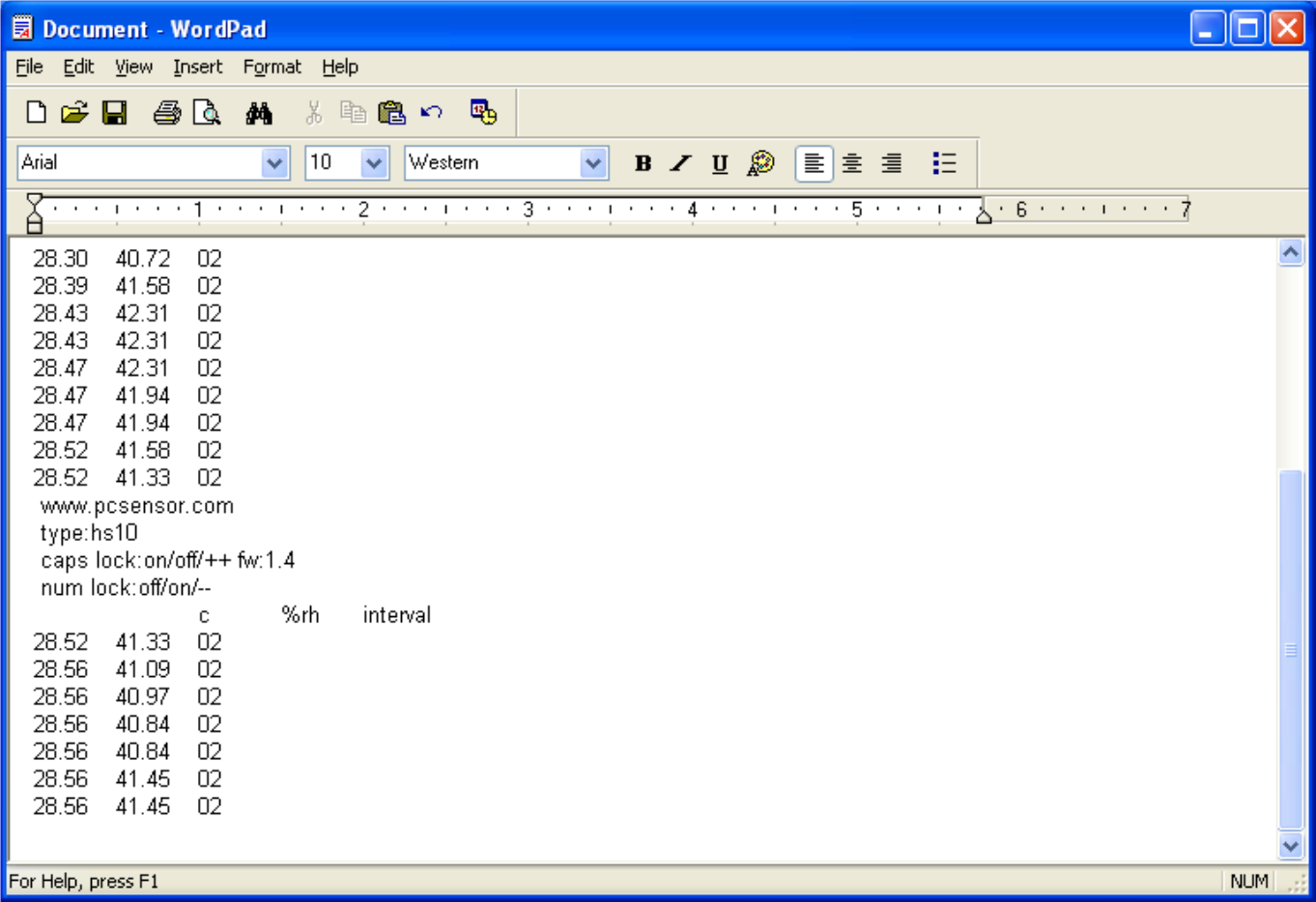The image size is (1316, 902).
Task: Insert the date and time
Action: click(x=481, y=112)
